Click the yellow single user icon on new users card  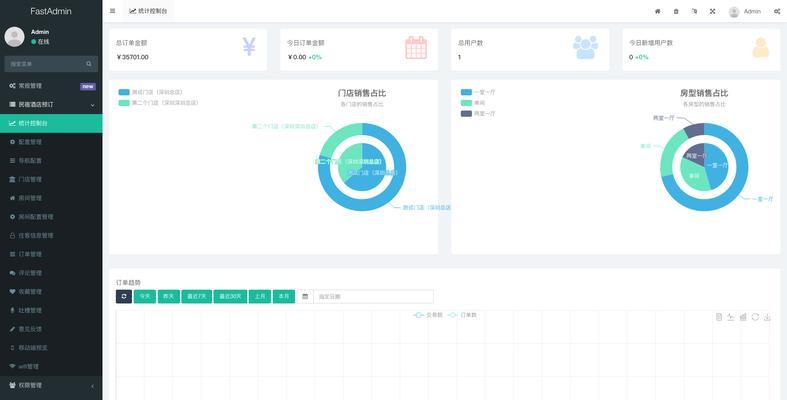[x=760, y=48]
